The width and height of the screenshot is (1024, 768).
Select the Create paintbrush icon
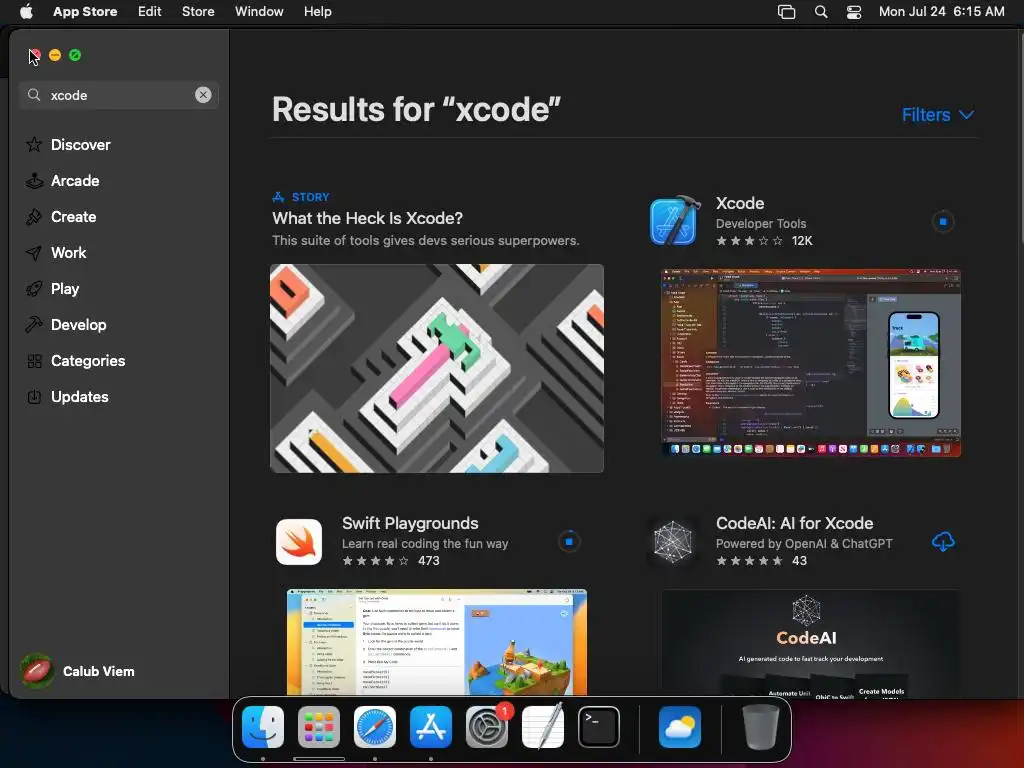[x=34, y=217]
